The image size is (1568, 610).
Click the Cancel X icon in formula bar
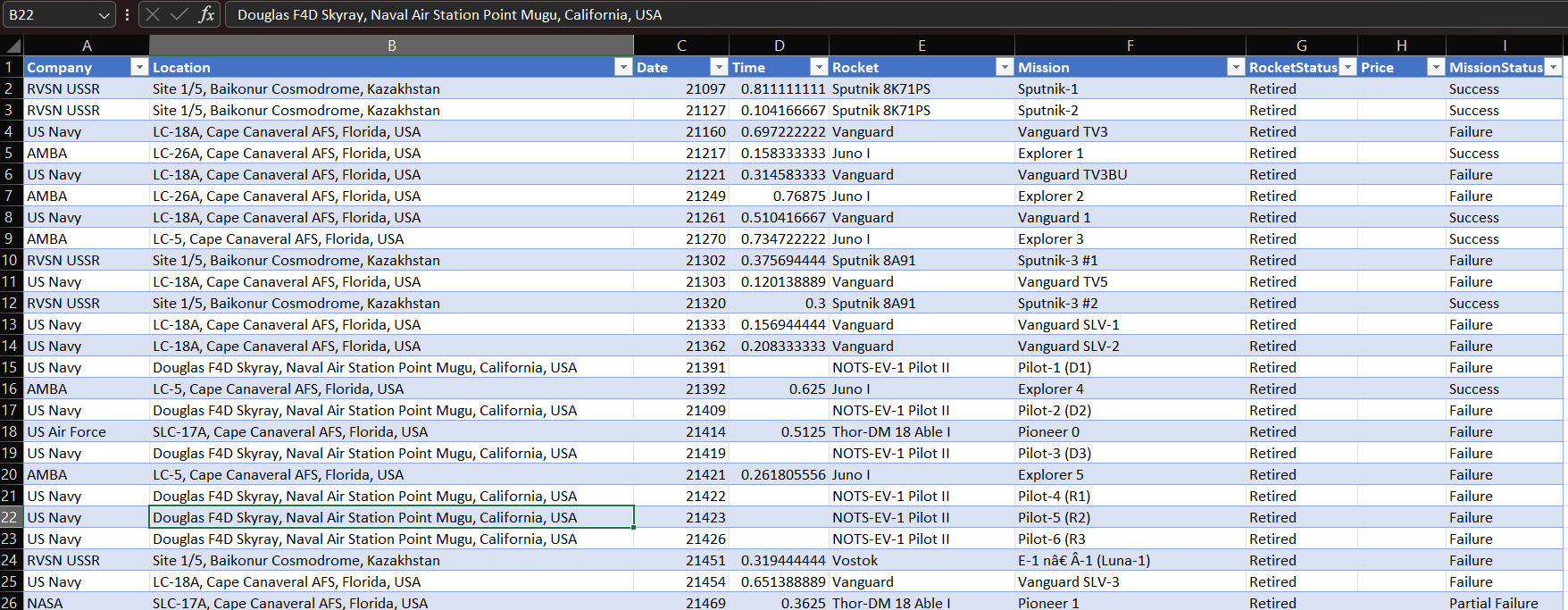tap(153, 14)
